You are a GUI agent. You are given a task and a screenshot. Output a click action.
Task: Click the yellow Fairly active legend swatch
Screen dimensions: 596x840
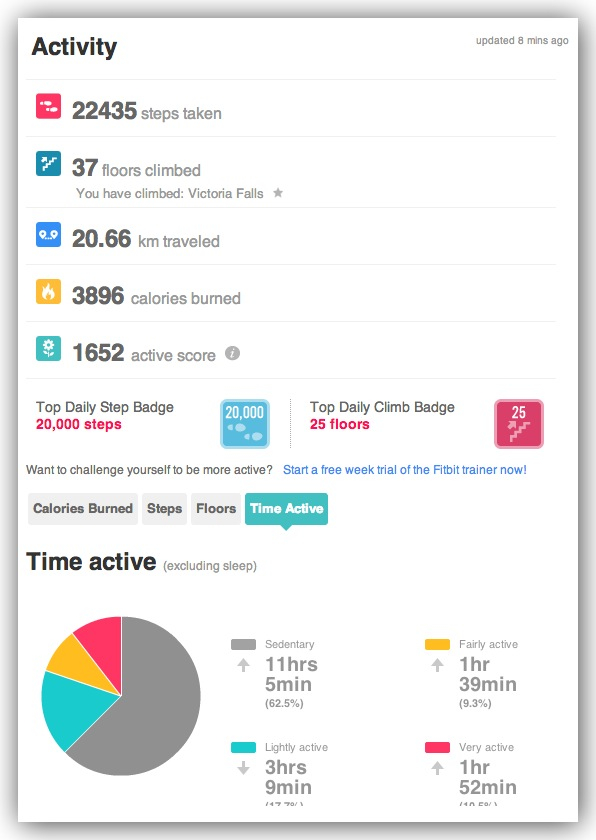(x=437, y=644)
